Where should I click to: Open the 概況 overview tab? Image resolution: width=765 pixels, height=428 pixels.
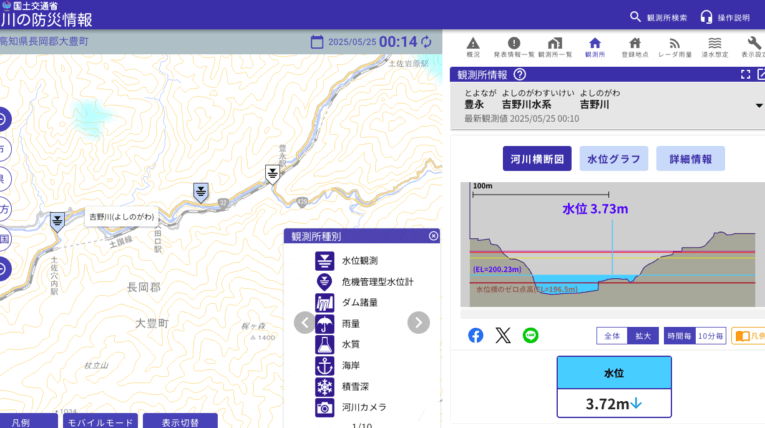coord(473,47)
